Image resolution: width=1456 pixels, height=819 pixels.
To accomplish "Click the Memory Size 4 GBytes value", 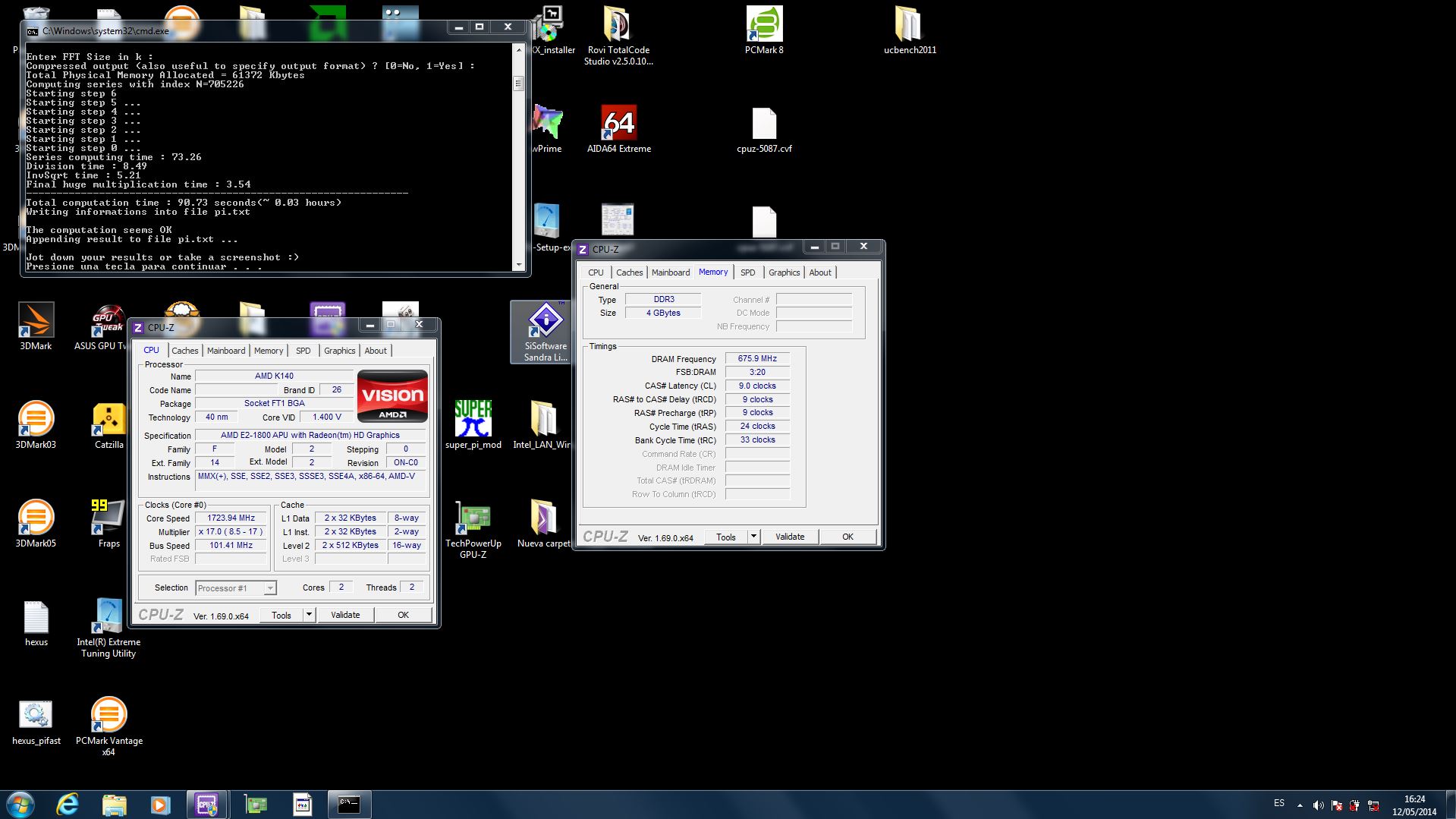I will point(663,313).
